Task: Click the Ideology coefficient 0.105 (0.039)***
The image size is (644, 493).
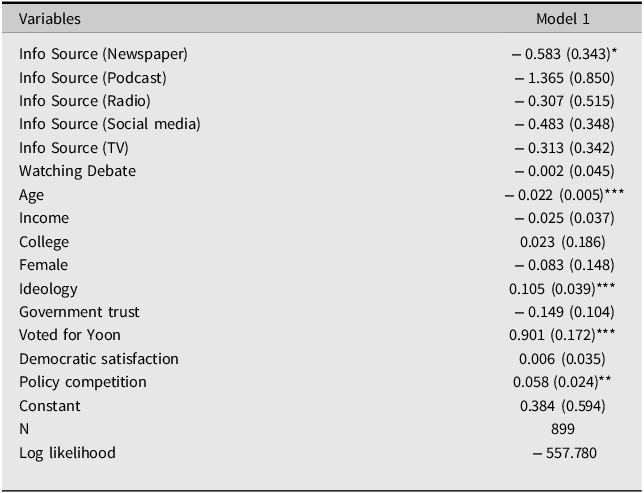Action: 564,289
